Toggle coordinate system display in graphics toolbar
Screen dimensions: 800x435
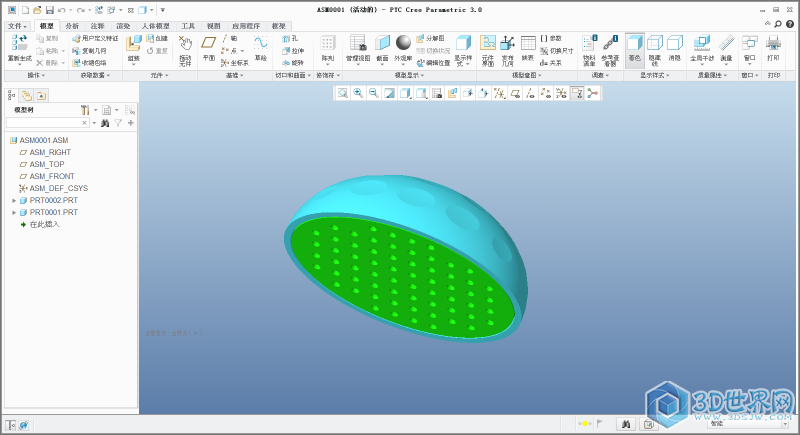tap(561, 93)
